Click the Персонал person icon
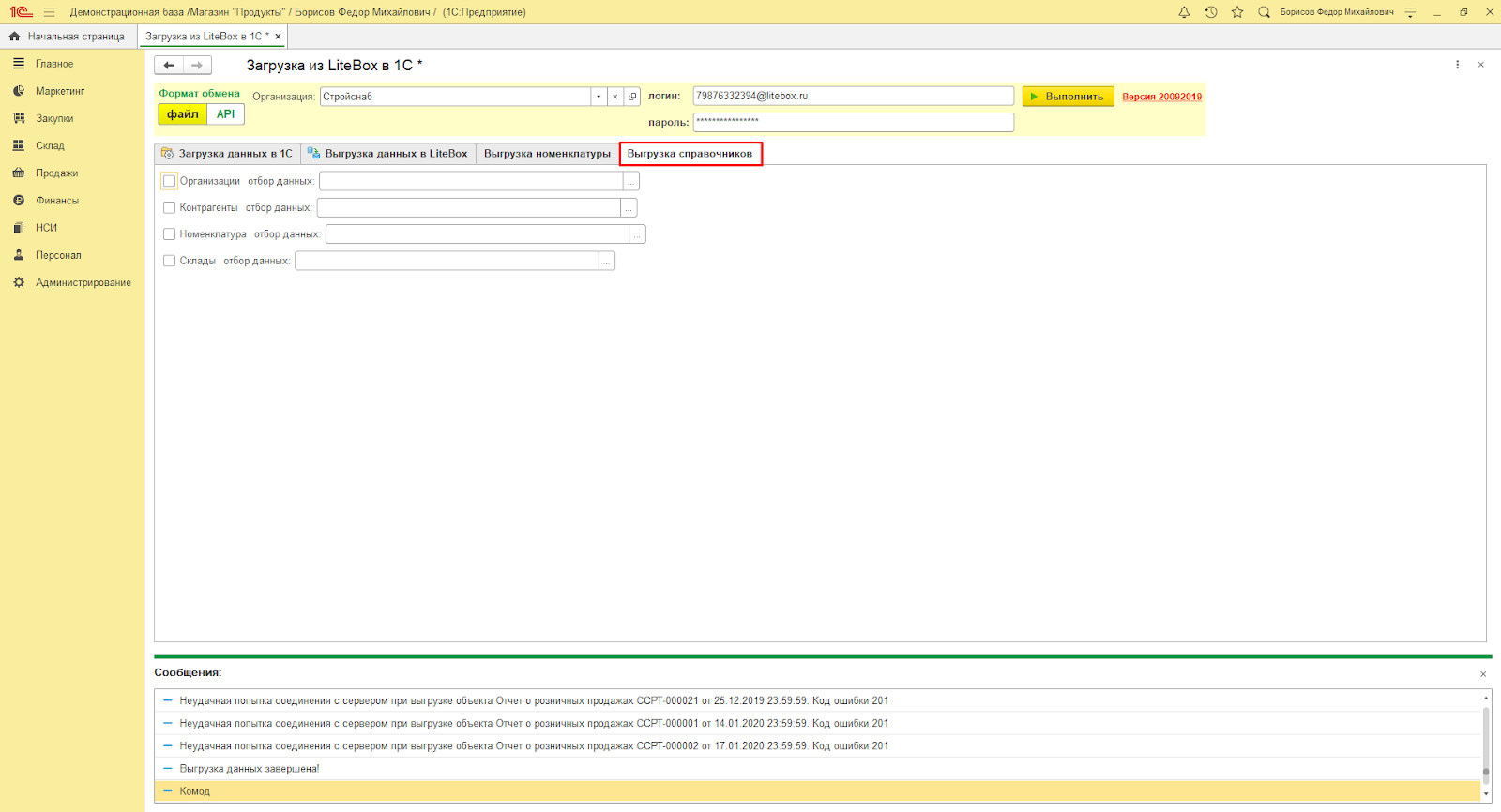The height and width of the screenshot is (812, 1501). click(18, 255)
